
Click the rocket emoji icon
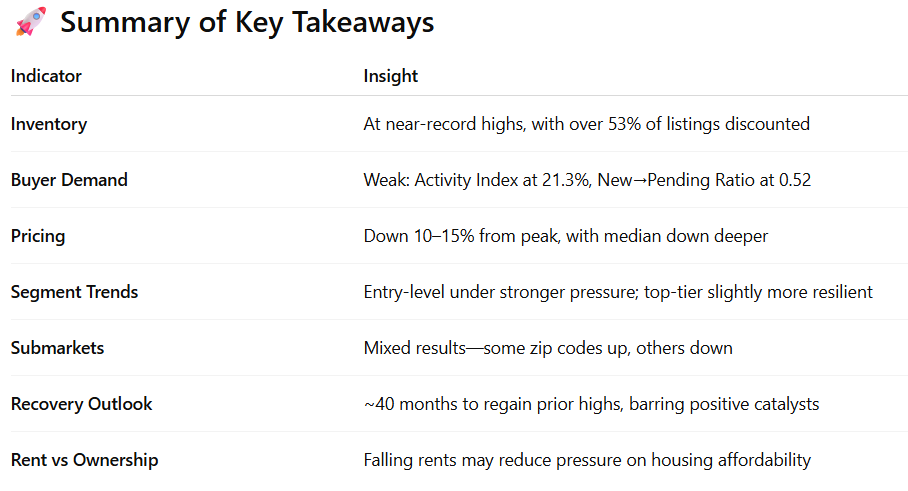[31, 21]
